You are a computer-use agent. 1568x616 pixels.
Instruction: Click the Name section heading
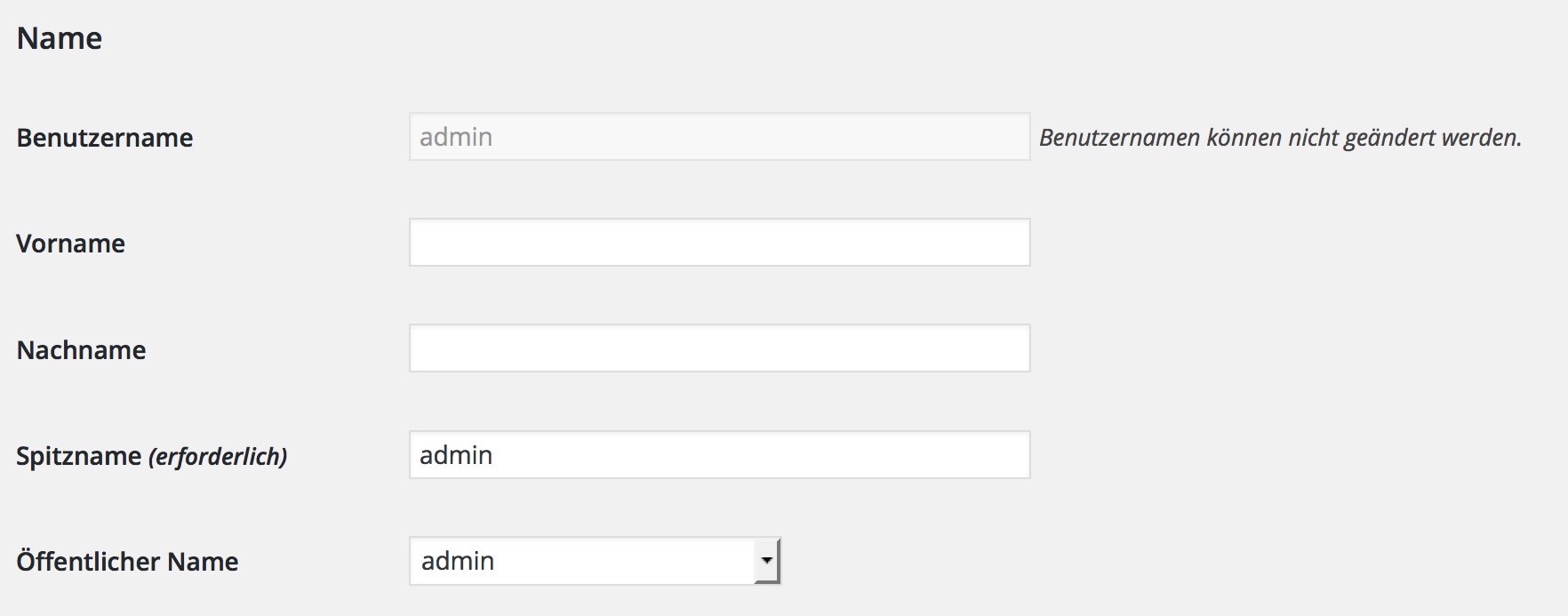coord(60,38)
